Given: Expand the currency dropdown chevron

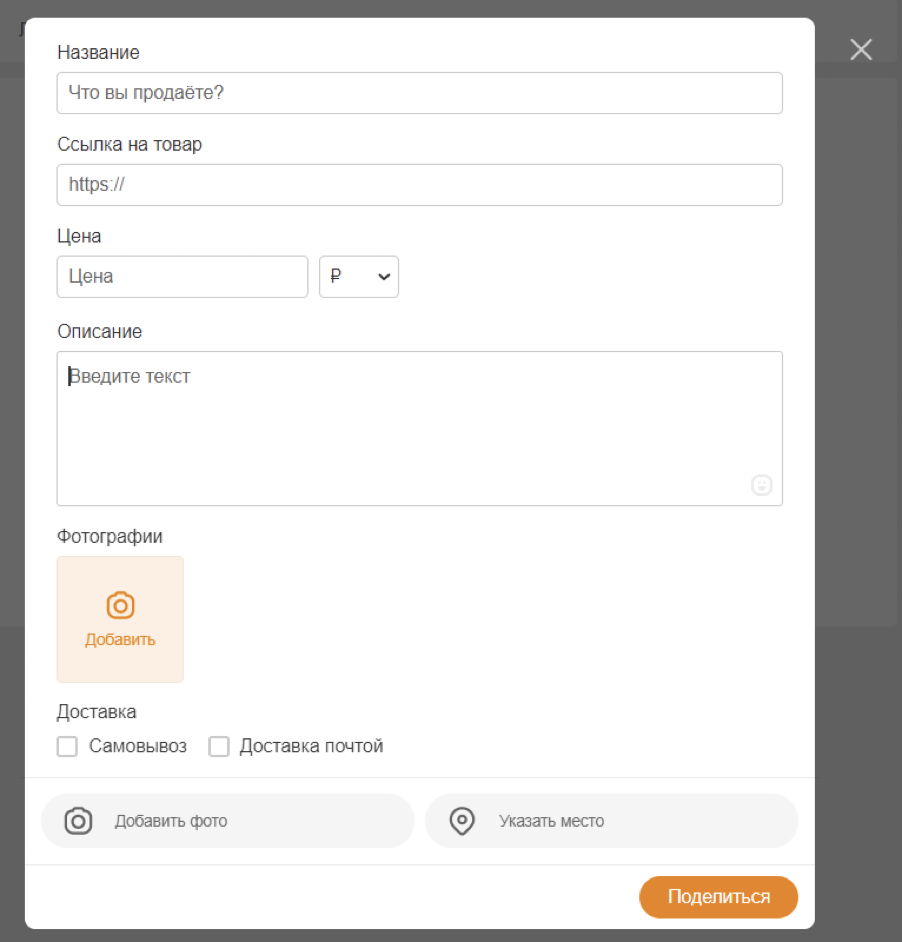Looking at the screenshot, I should tap(384, 278).
